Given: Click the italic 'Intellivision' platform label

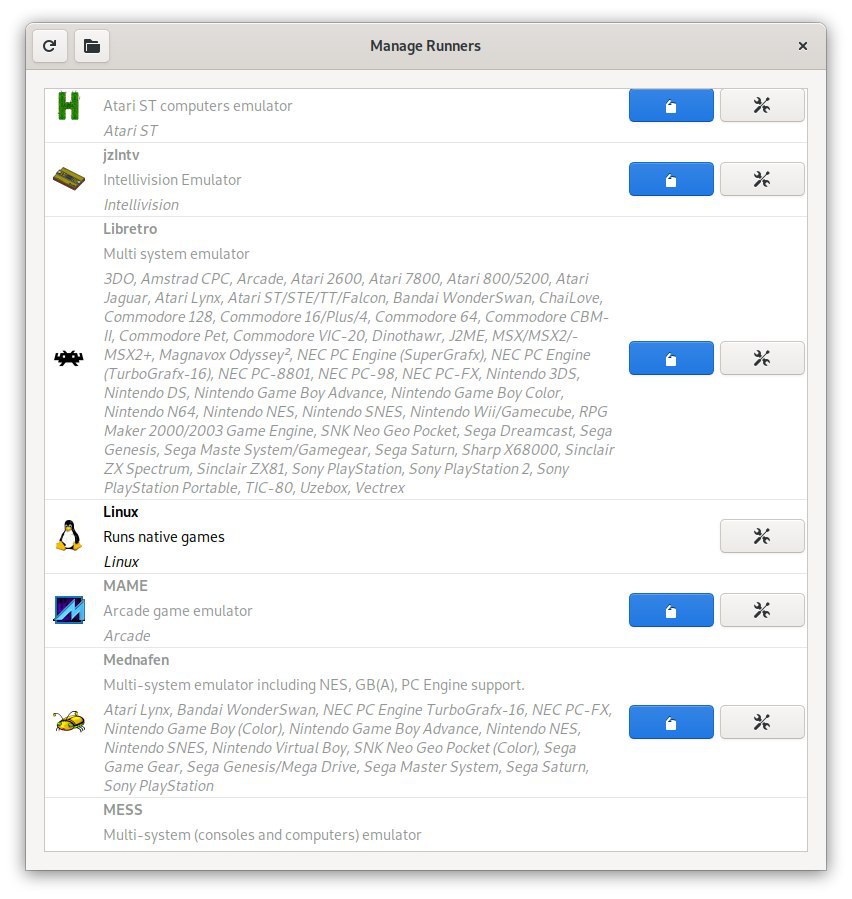Looking at the screenshot, I should click(x=141, y=205).
